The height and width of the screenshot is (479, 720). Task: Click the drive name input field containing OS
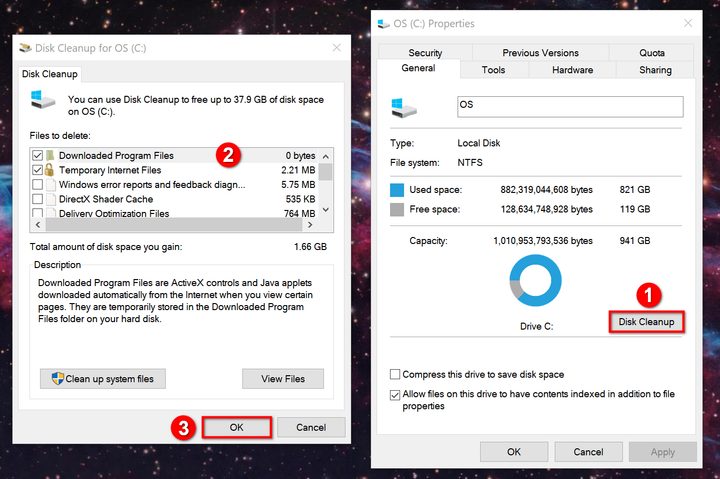(x=570, y=107)
